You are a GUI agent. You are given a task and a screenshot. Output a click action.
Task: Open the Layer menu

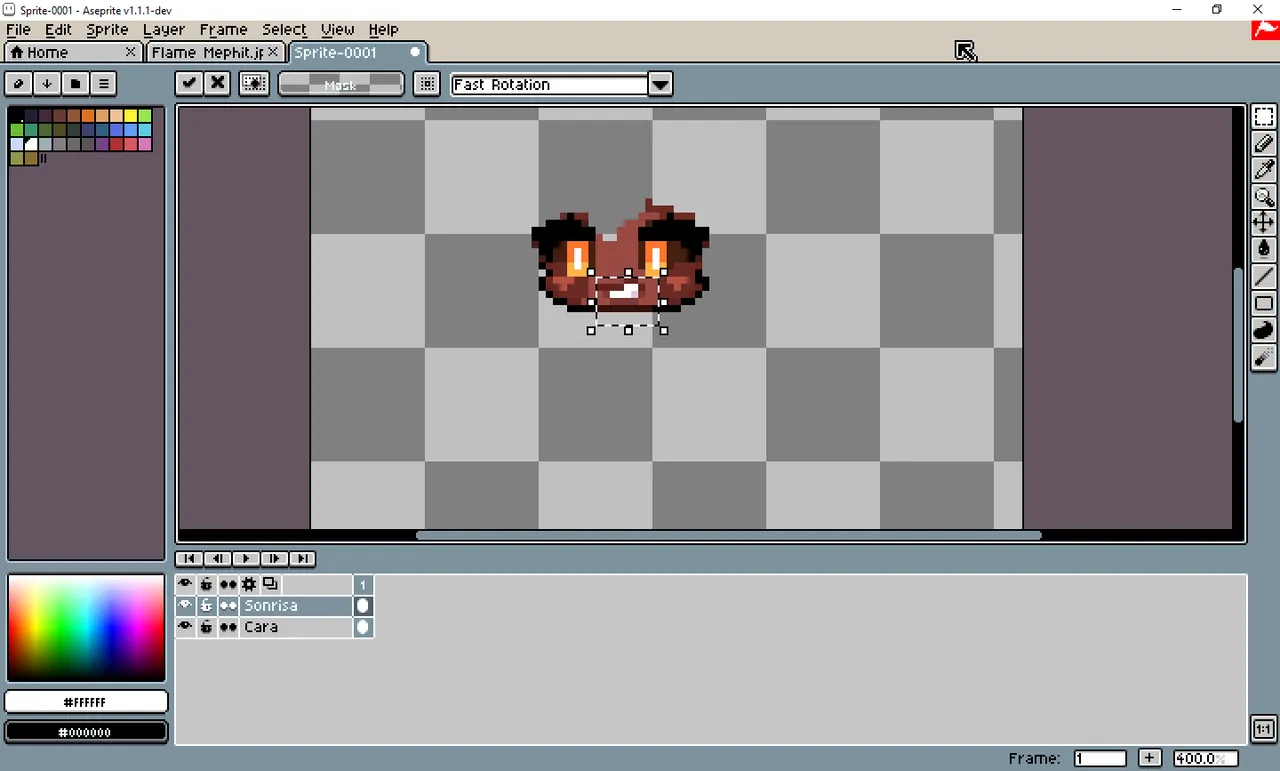click(x=164, y=30)
